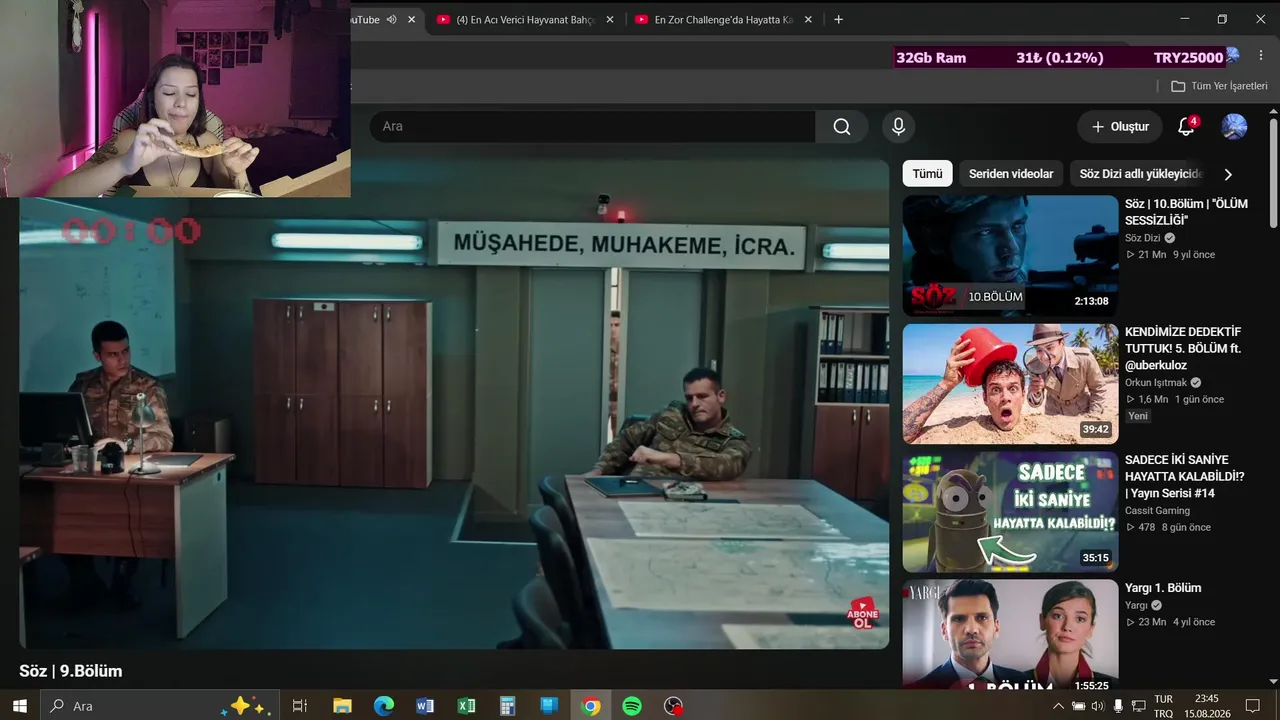
Task: Switch to Google Chrome on the taskbar
Action: point(590,706)
